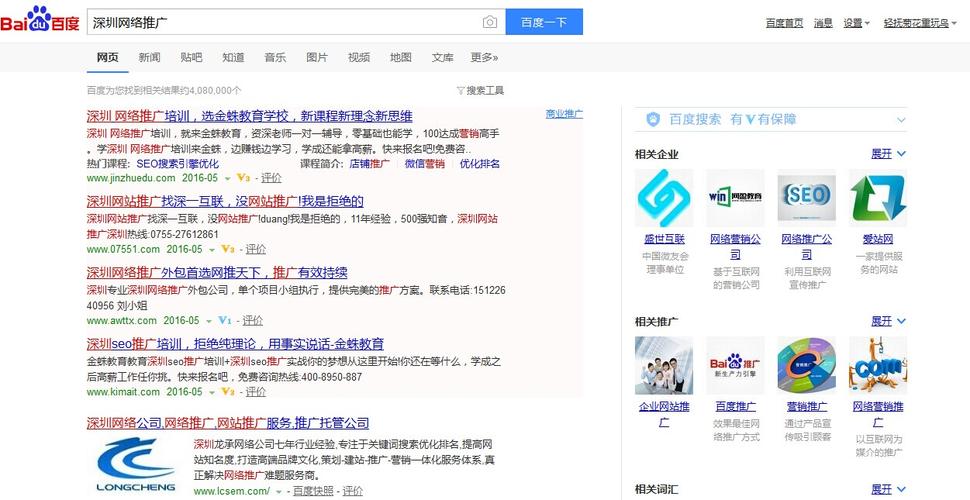Image resolution: width=970 pixels, height=500 pixels.
Task: Switch to the 新闻 tab
Action: point(149,58)
